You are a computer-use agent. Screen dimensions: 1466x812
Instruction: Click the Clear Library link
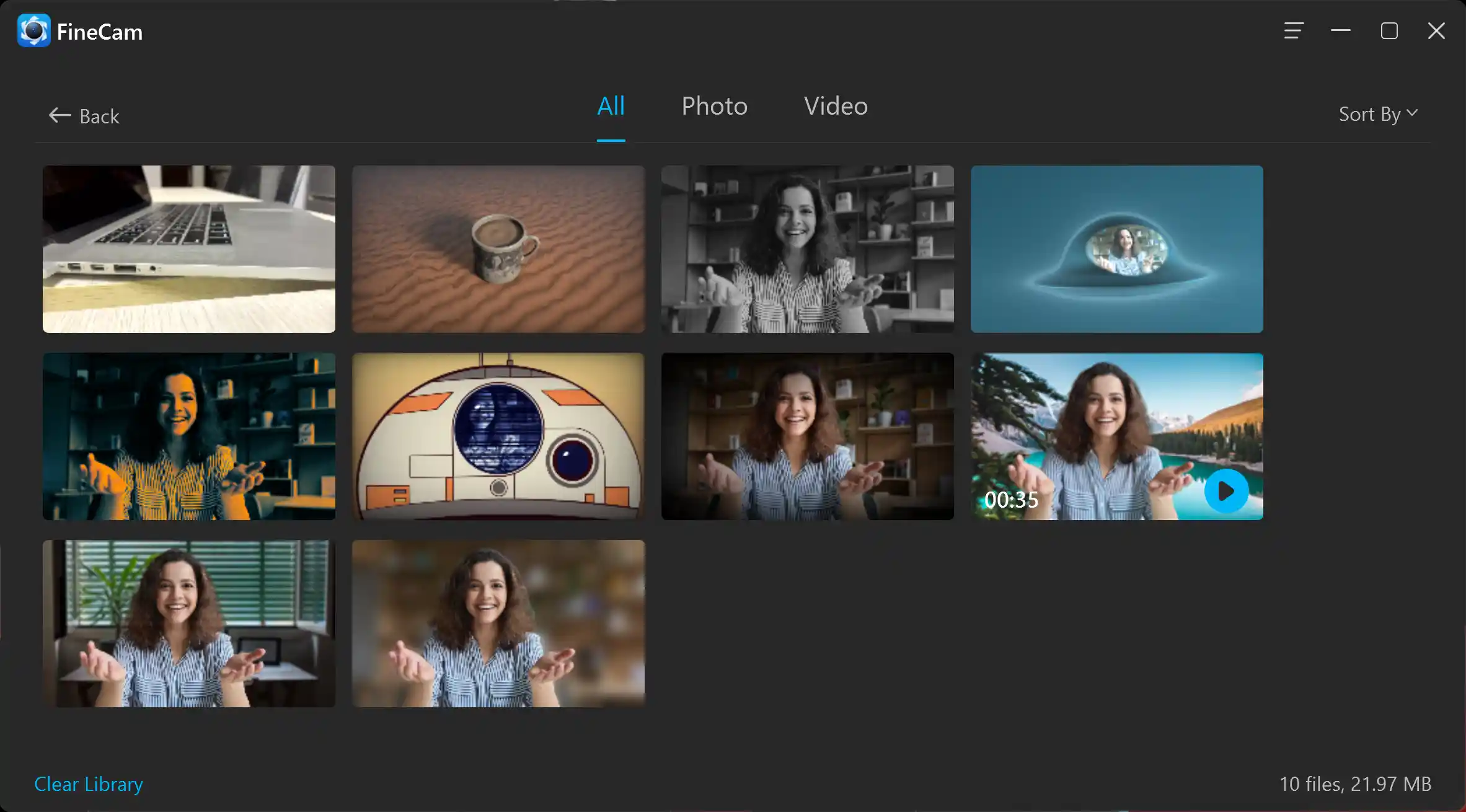[89, 783]
